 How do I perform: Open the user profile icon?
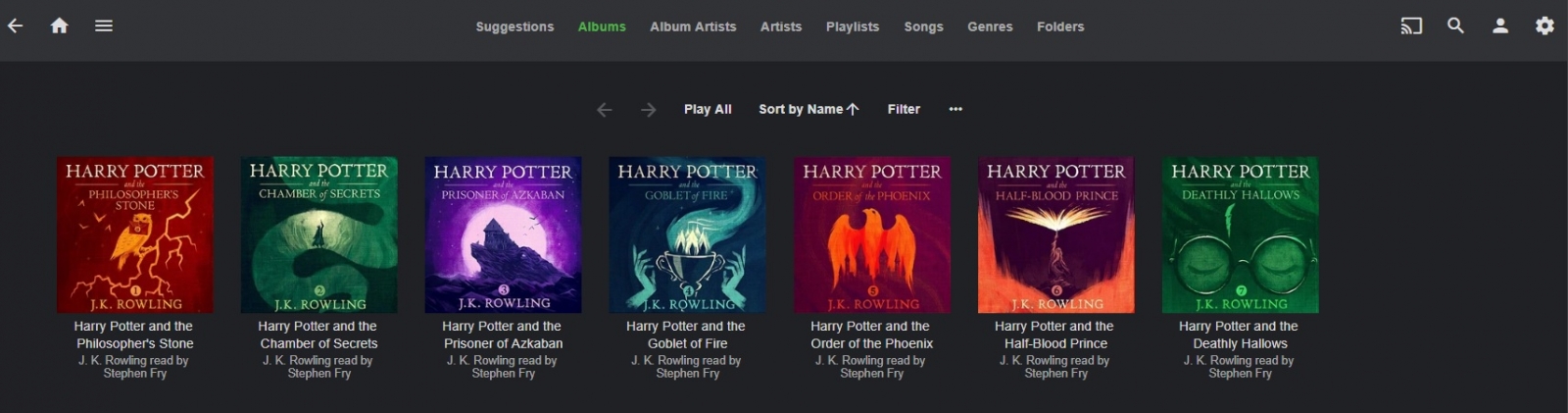coord(1499,26)
